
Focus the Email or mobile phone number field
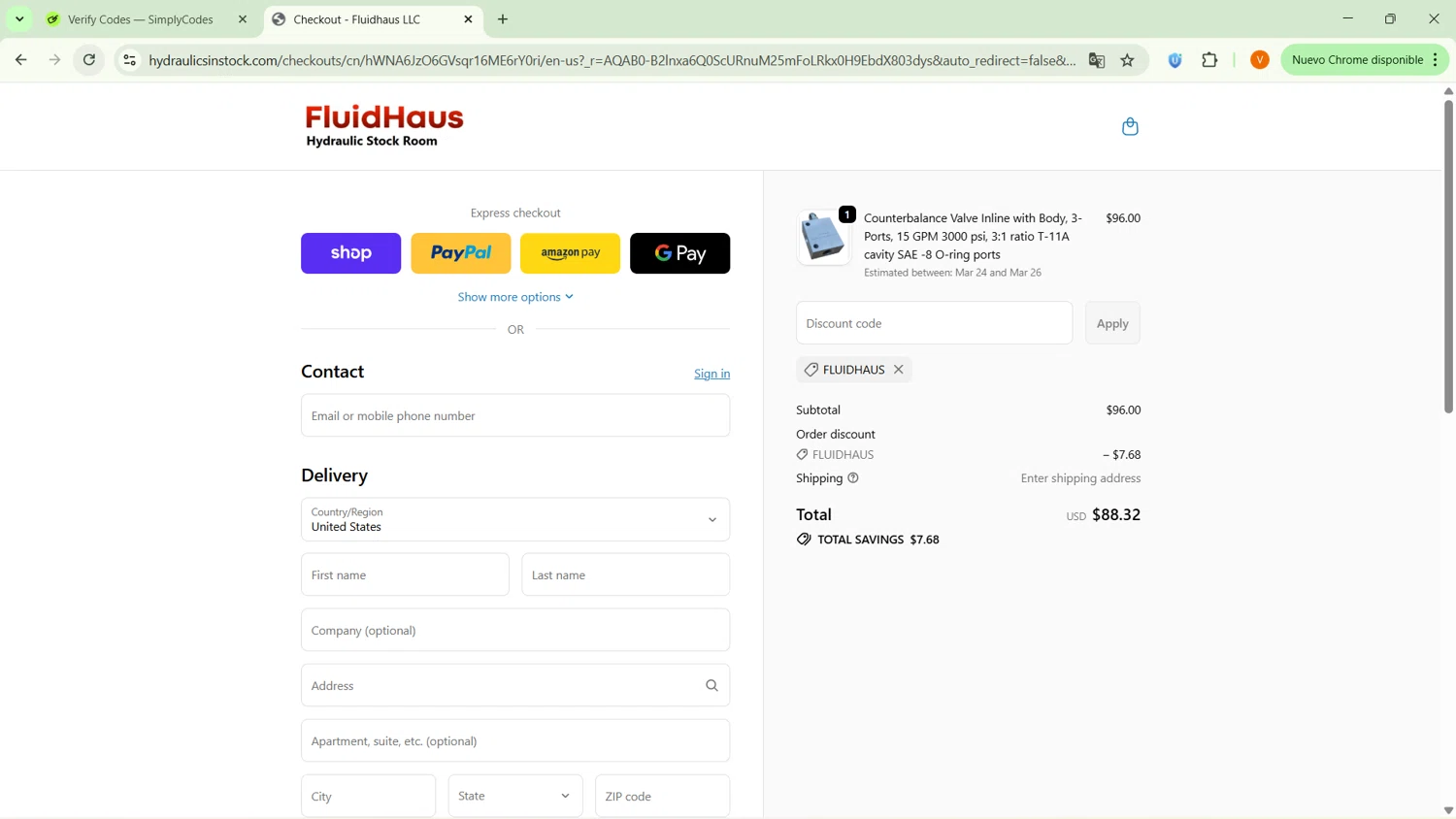[515, 415]
